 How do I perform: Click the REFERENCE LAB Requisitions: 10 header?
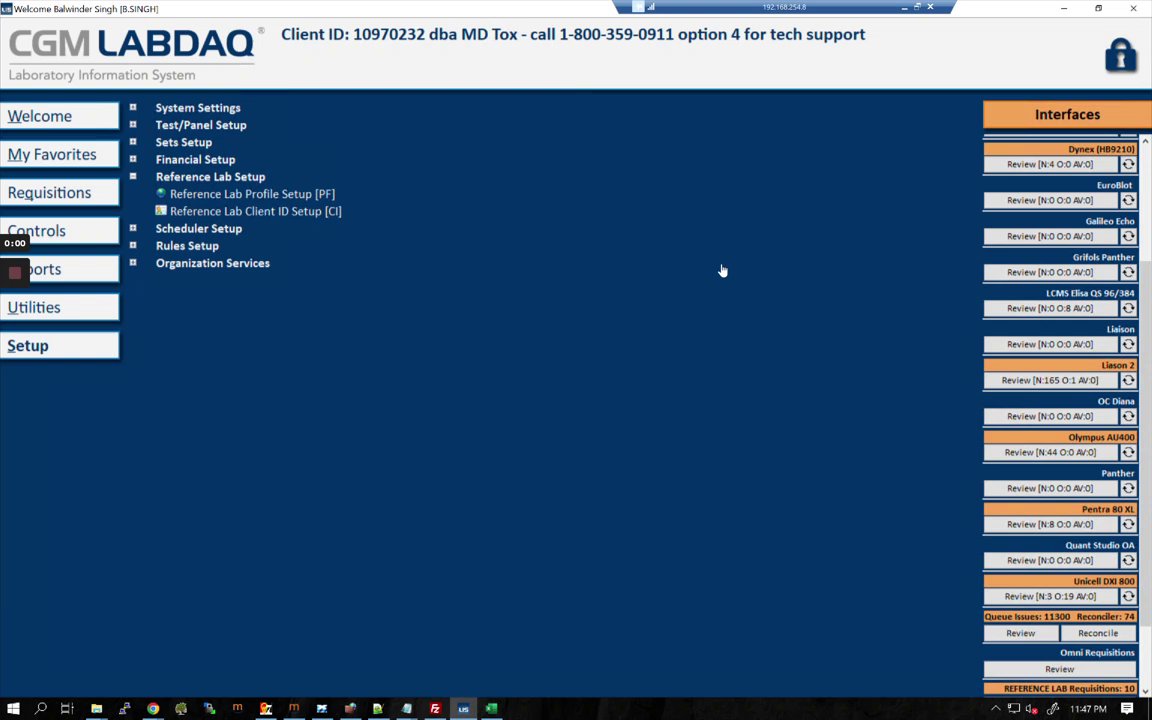(1060, 688)
